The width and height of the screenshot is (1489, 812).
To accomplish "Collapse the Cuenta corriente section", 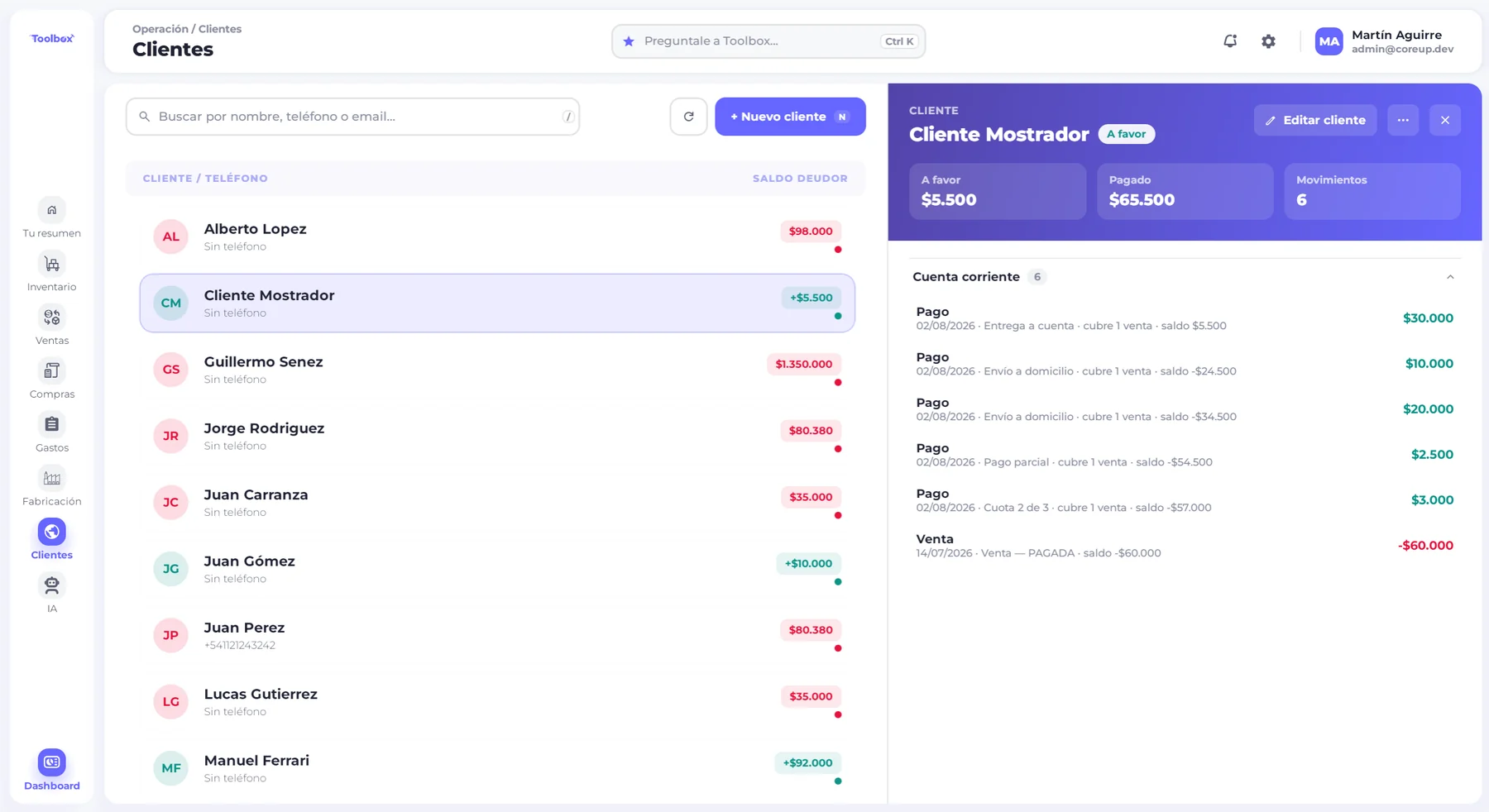I will (1450, 277).
